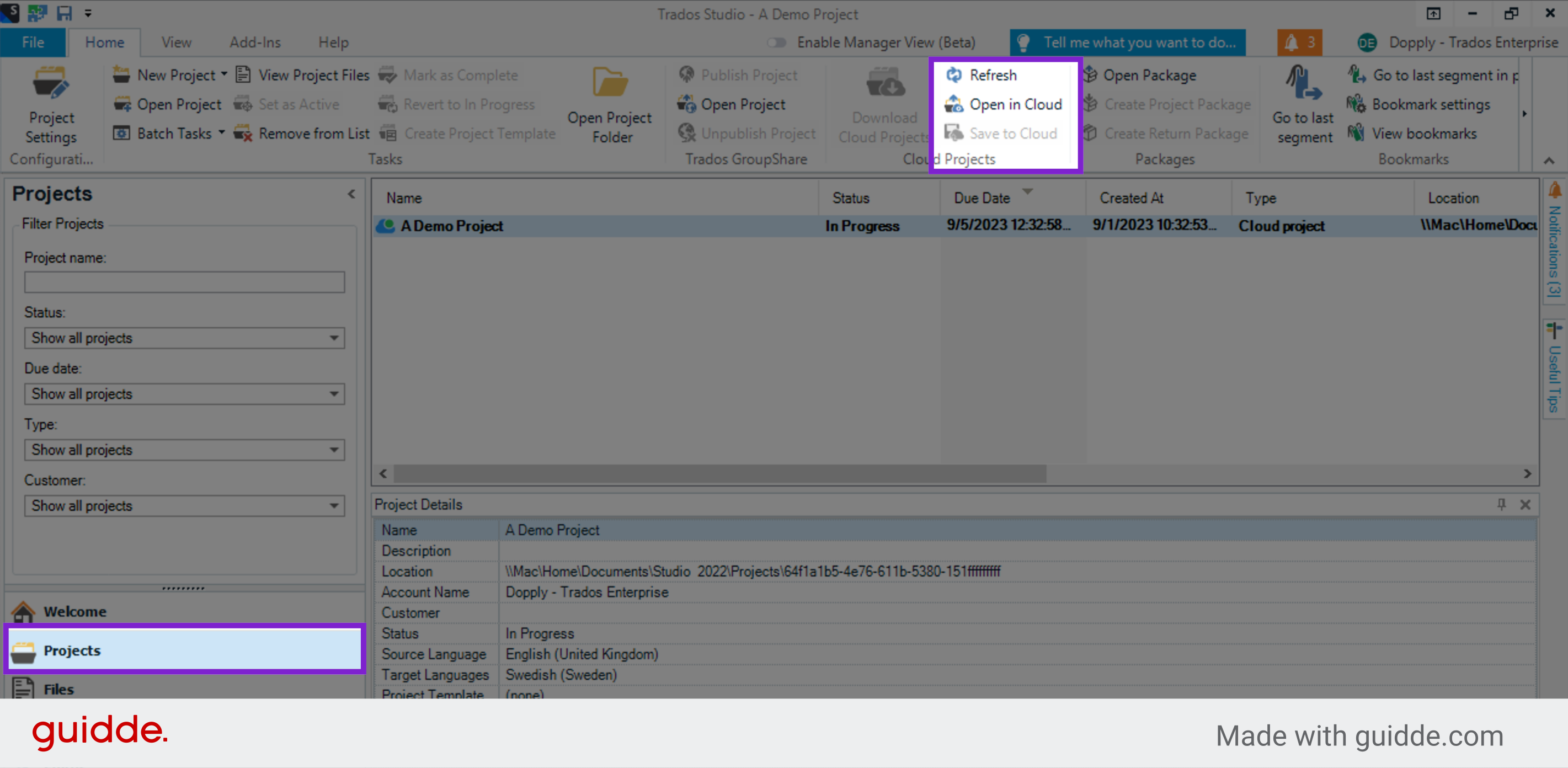
Task: Click Publish Project in Trados GroupShare
Action: pos(738,75)
